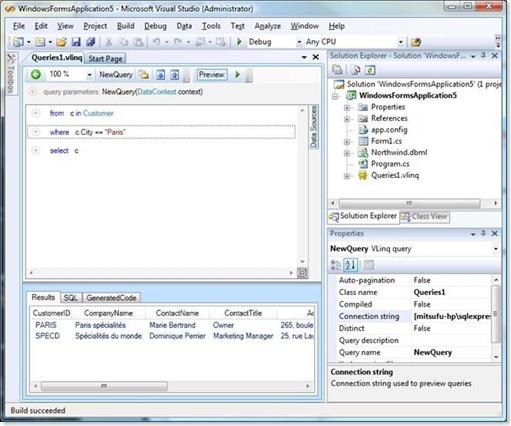Switch to the Class View tab
This screenshot has height=426, width=511.
(x=424, y=216)
